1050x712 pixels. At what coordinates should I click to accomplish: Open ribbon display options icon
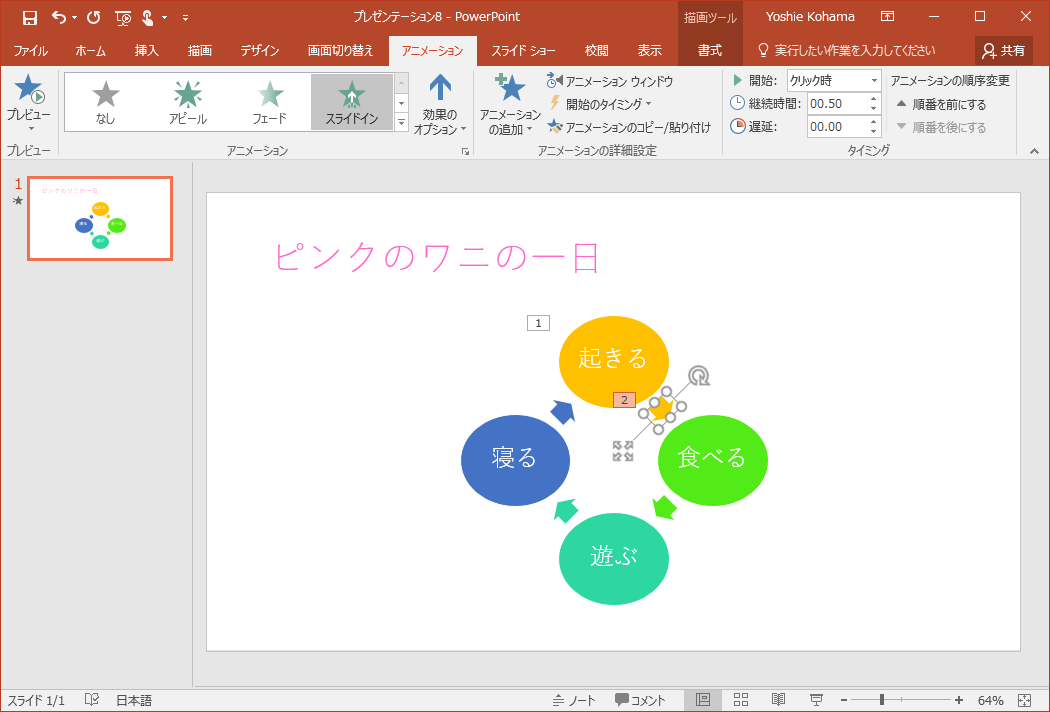pos(887,17)
